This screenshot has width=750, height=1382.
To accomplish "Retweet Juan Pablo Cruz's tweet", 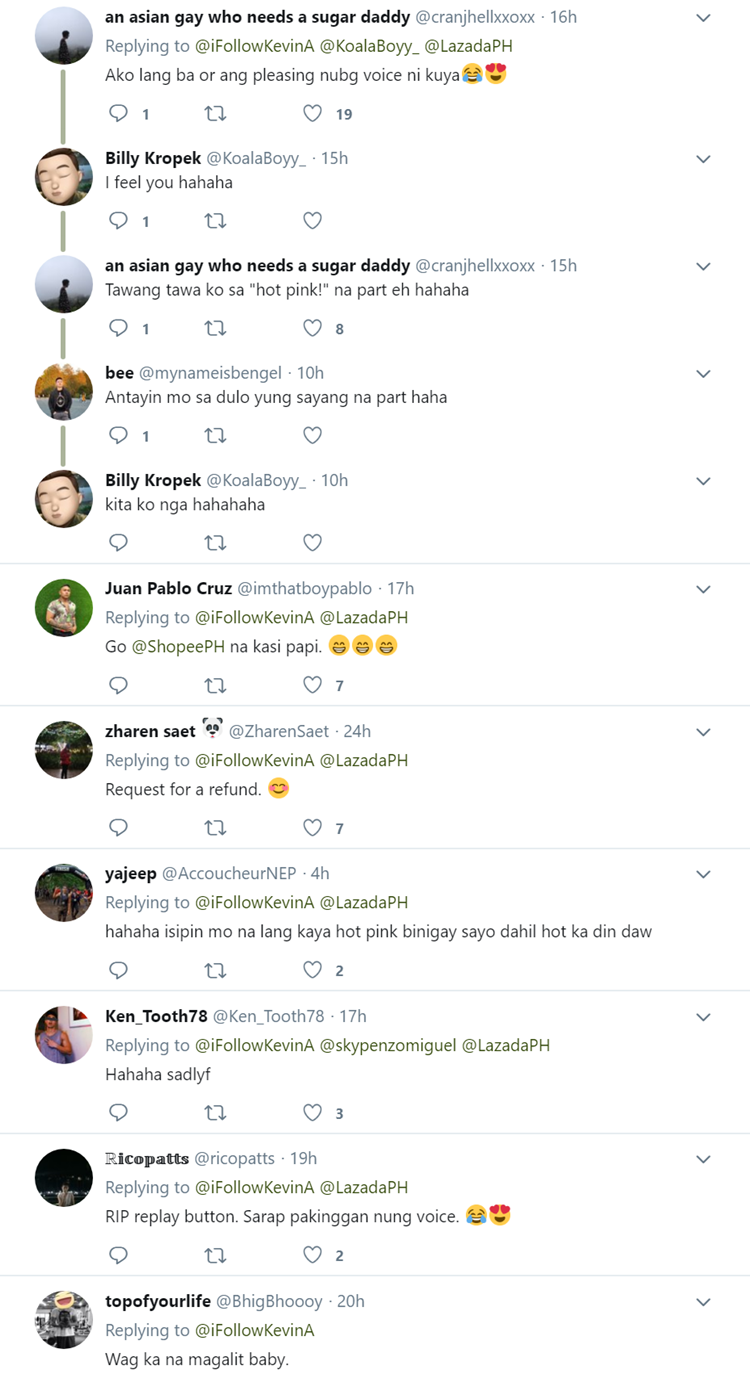I will click(215, 685).
